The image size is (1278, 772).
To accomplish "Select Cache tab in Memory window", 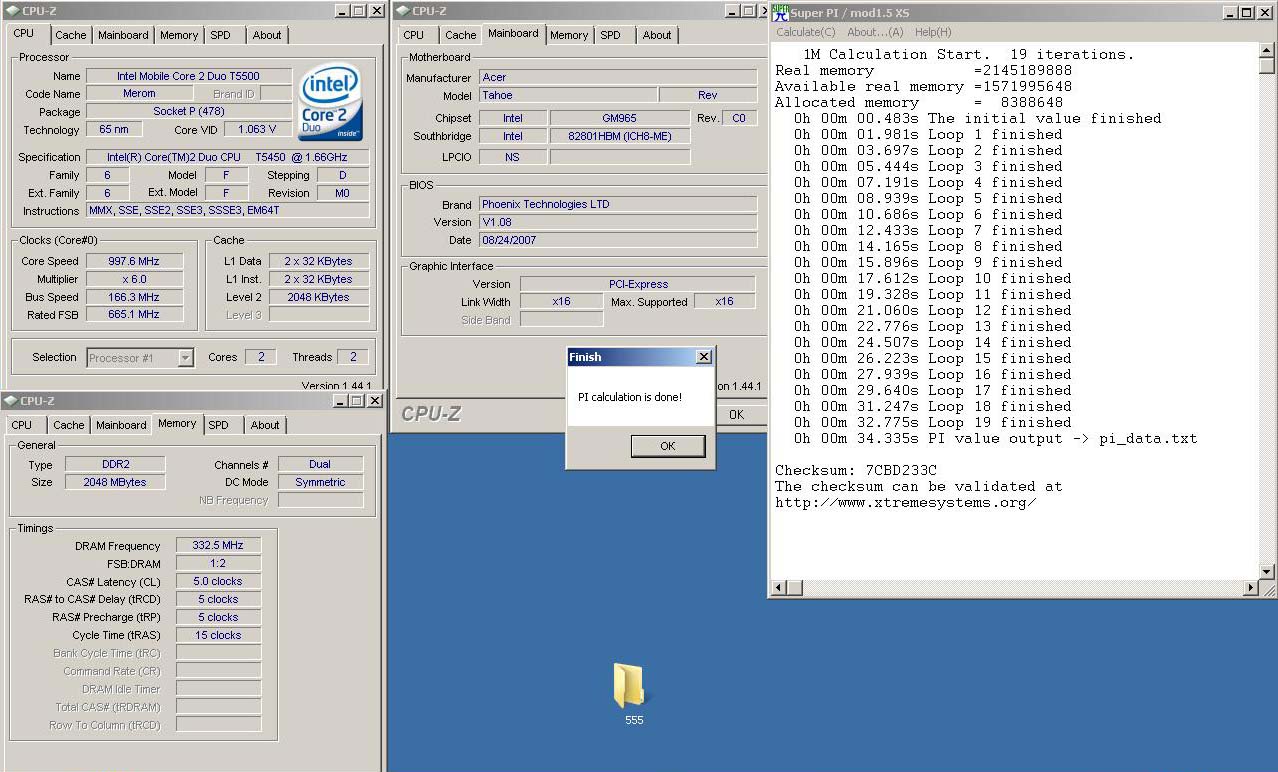I will click(69, 425).
